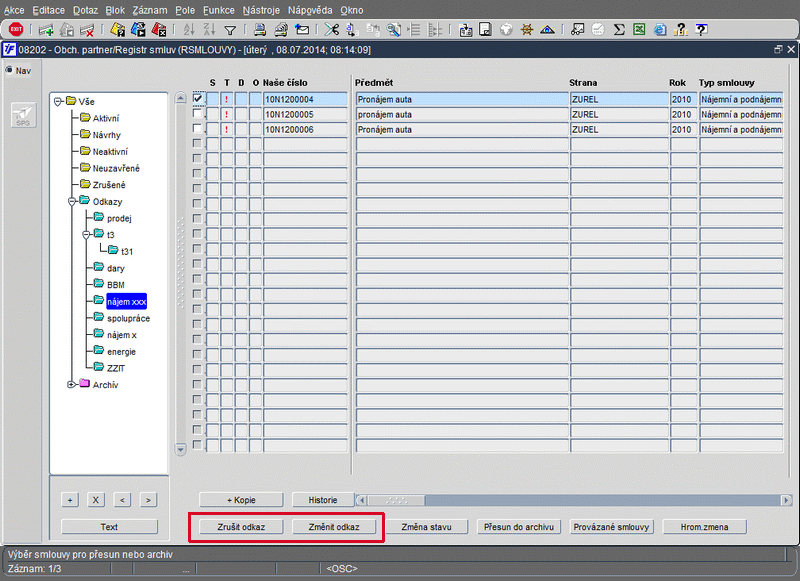
Task: Click the printer icon
Action: tap(260, 30)
